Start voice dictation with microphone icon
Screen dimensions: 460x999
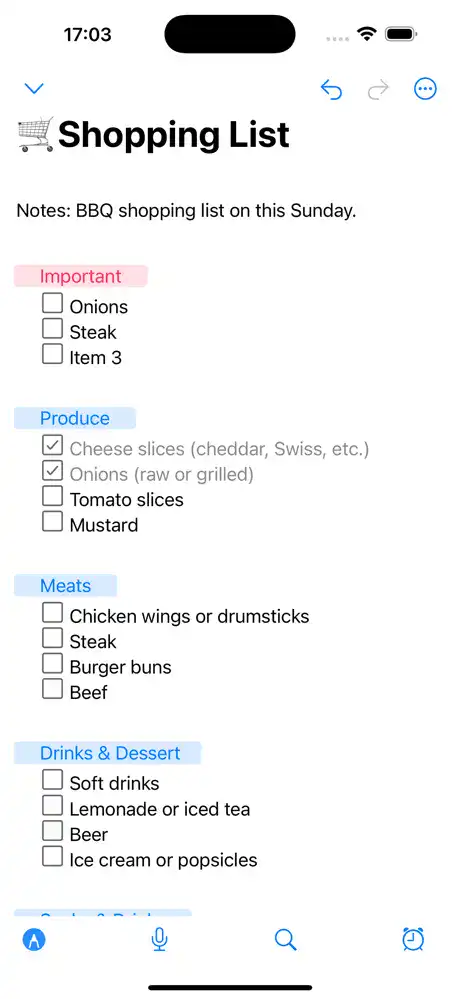click(x=160, y=939)
